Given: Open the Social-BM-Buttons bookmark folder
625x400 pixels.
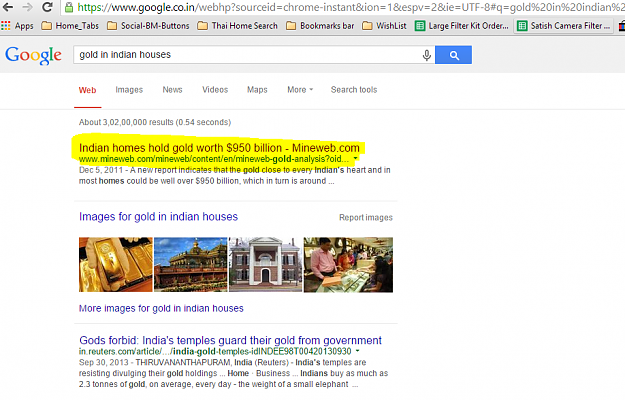Looking at the screenshot, I should (x=148, y=26).
